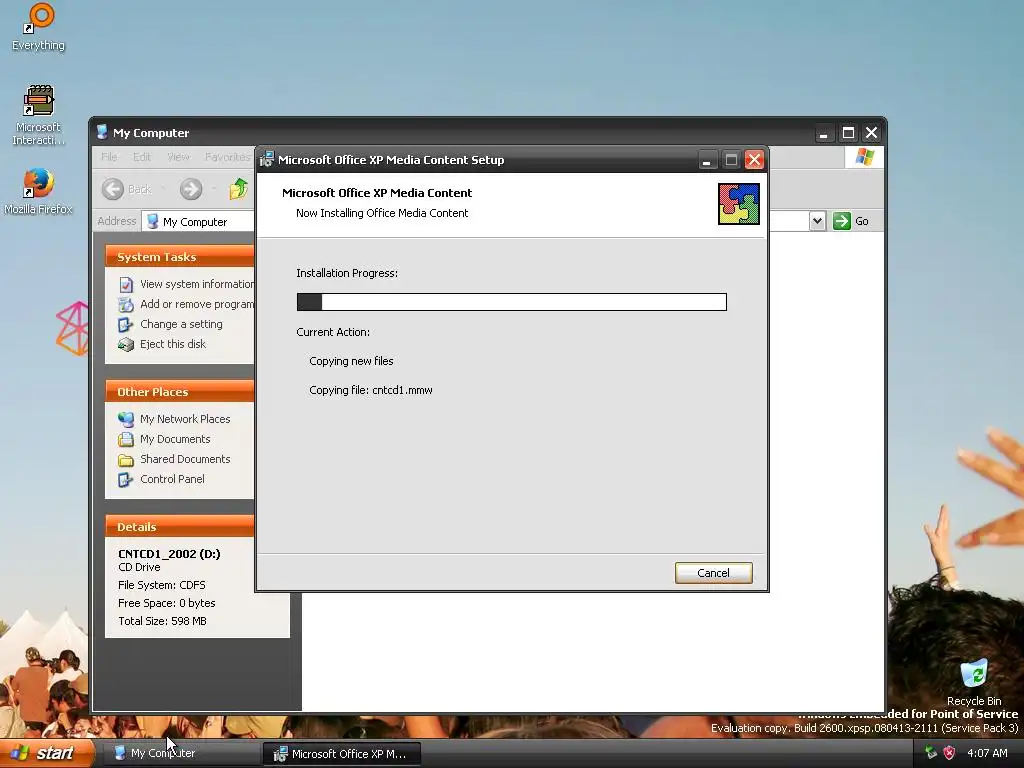Screen dimensions: 1024x768
Task: Click the My Network Places globe icon
Action: [x=126, y=419]
